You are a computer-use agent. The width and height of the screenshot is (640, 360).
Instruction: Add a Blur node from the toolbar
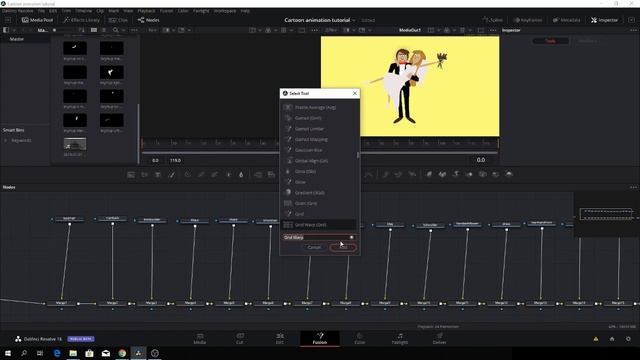coord(241,175)
